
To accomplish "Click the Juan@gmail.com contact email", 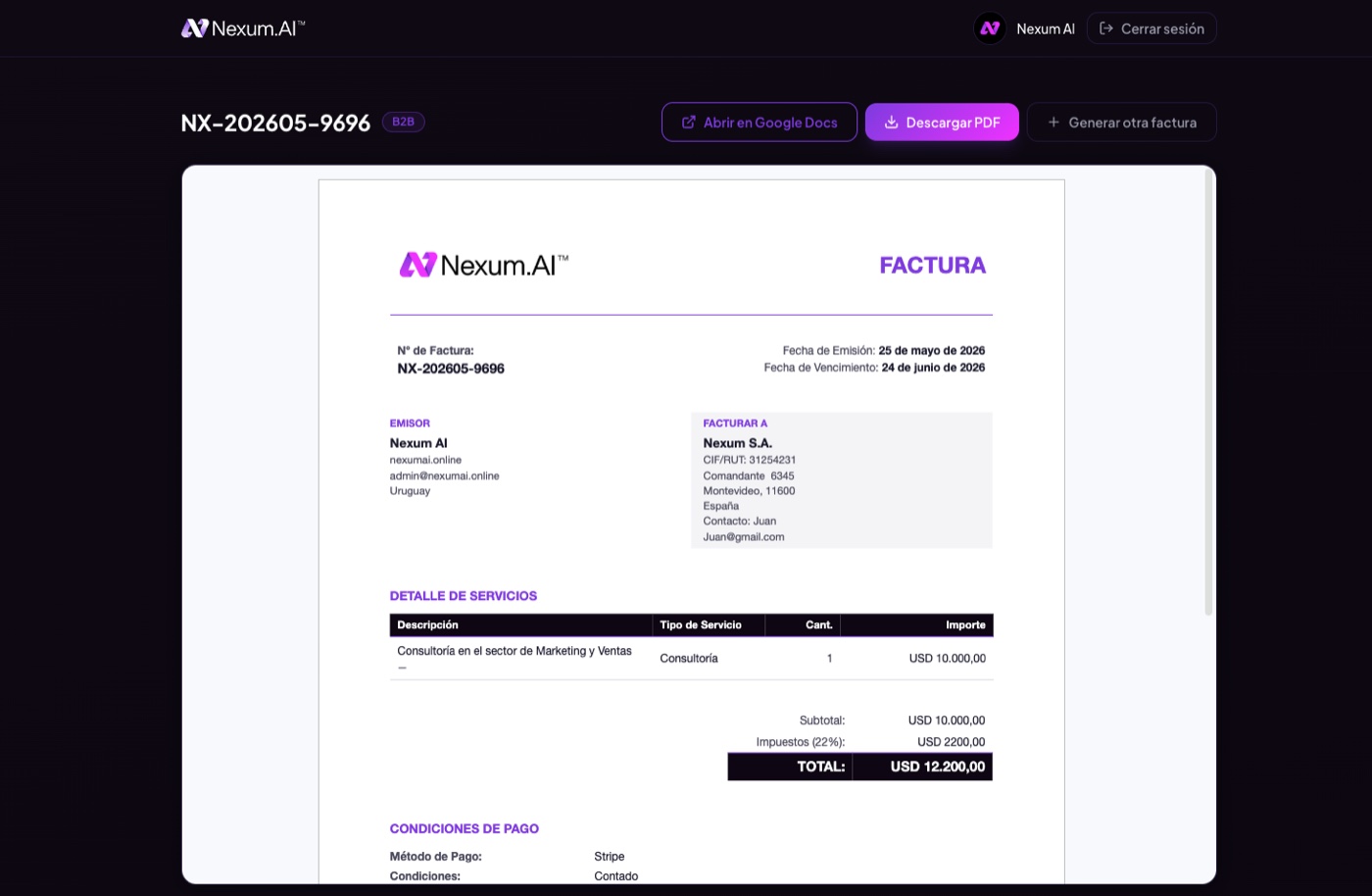I will pyautogui.click(x=744, y=536).
